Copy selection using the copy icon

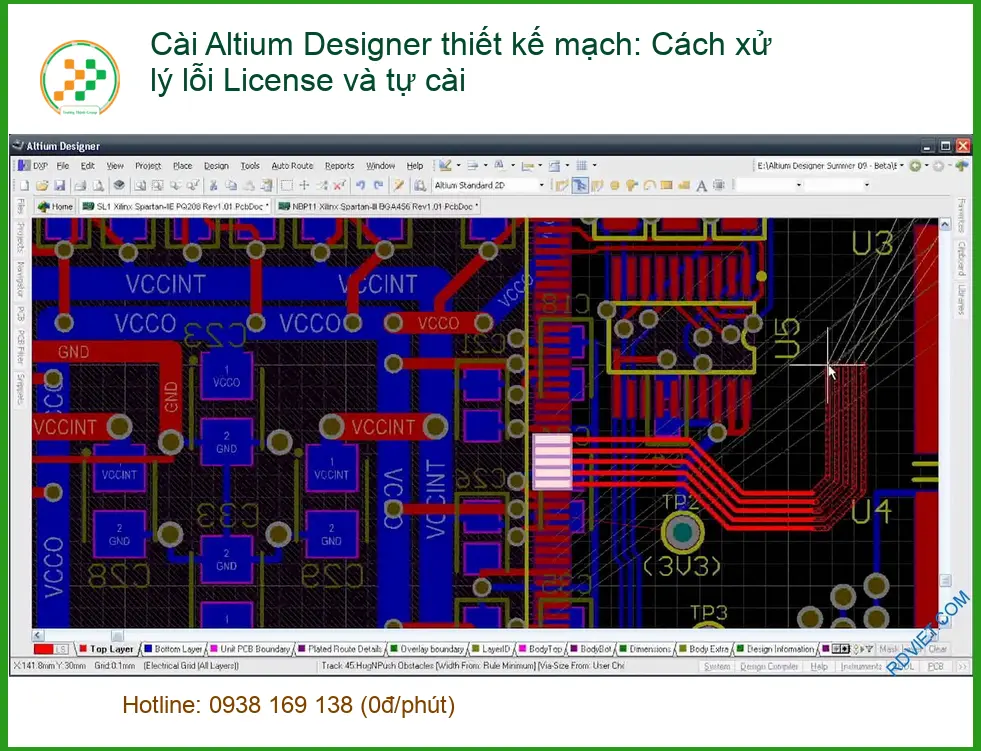click(x=231, y=185)
